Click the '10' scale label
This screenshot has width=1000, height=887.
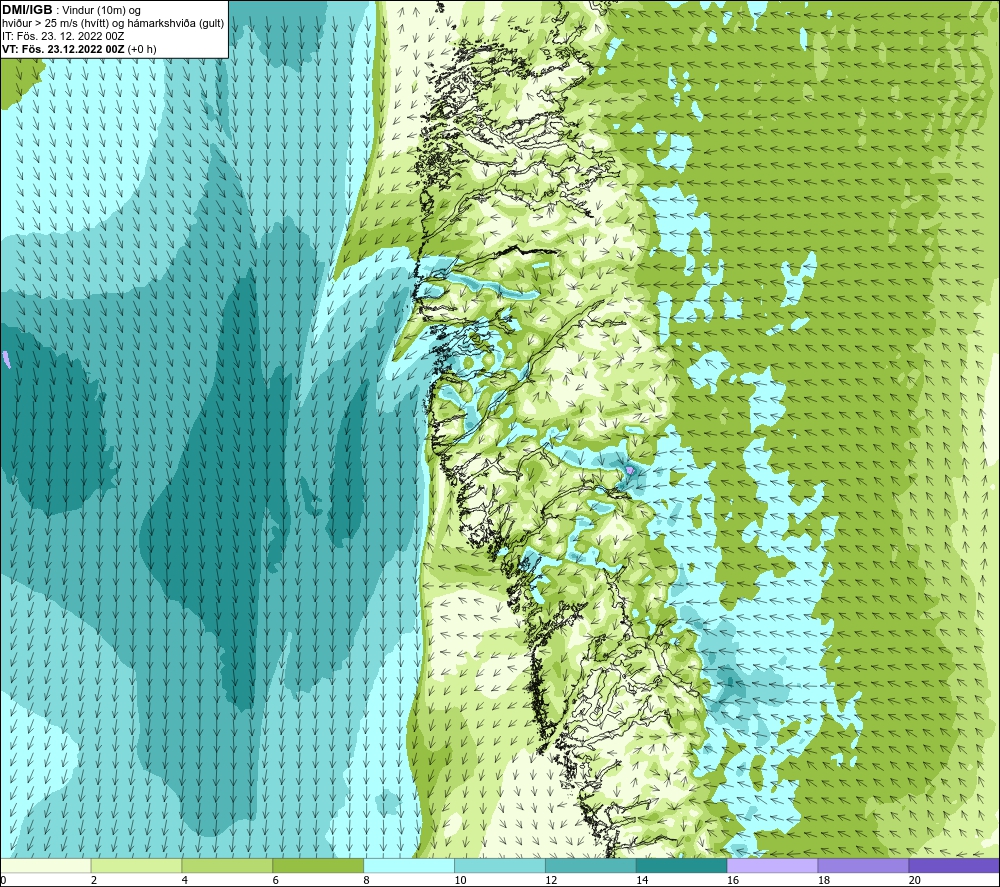(x=460, y=880)
